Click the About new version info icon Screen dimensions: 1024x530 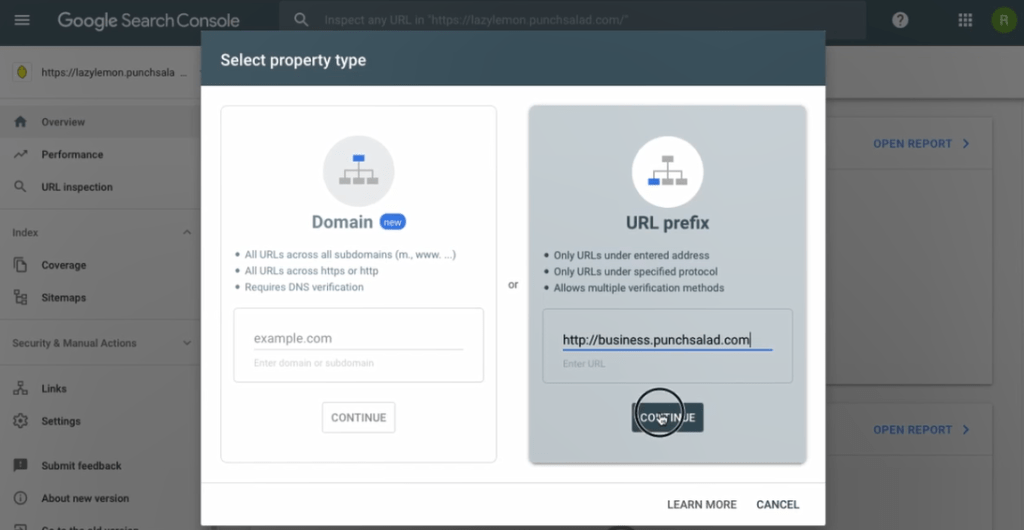coord(20,498)
